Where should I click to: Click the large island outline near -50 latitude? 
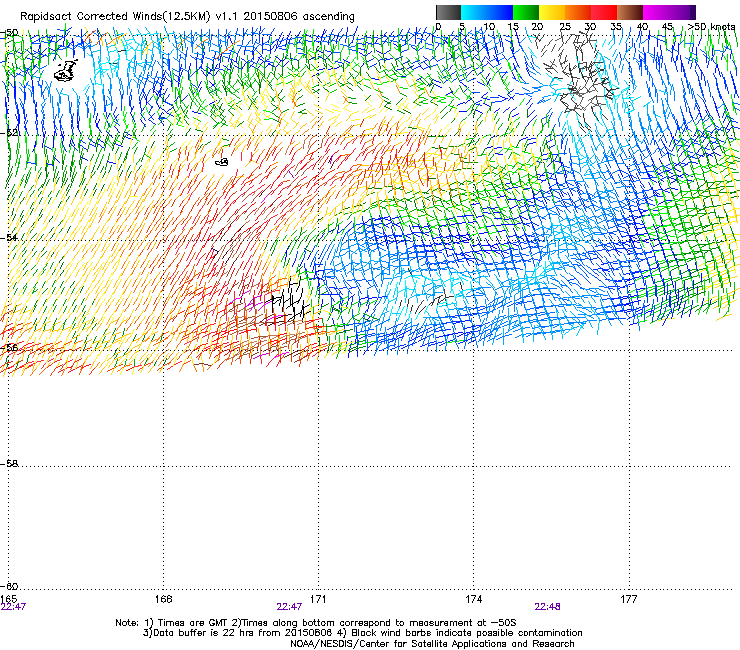pyautogui.click(x=66, y=71)
